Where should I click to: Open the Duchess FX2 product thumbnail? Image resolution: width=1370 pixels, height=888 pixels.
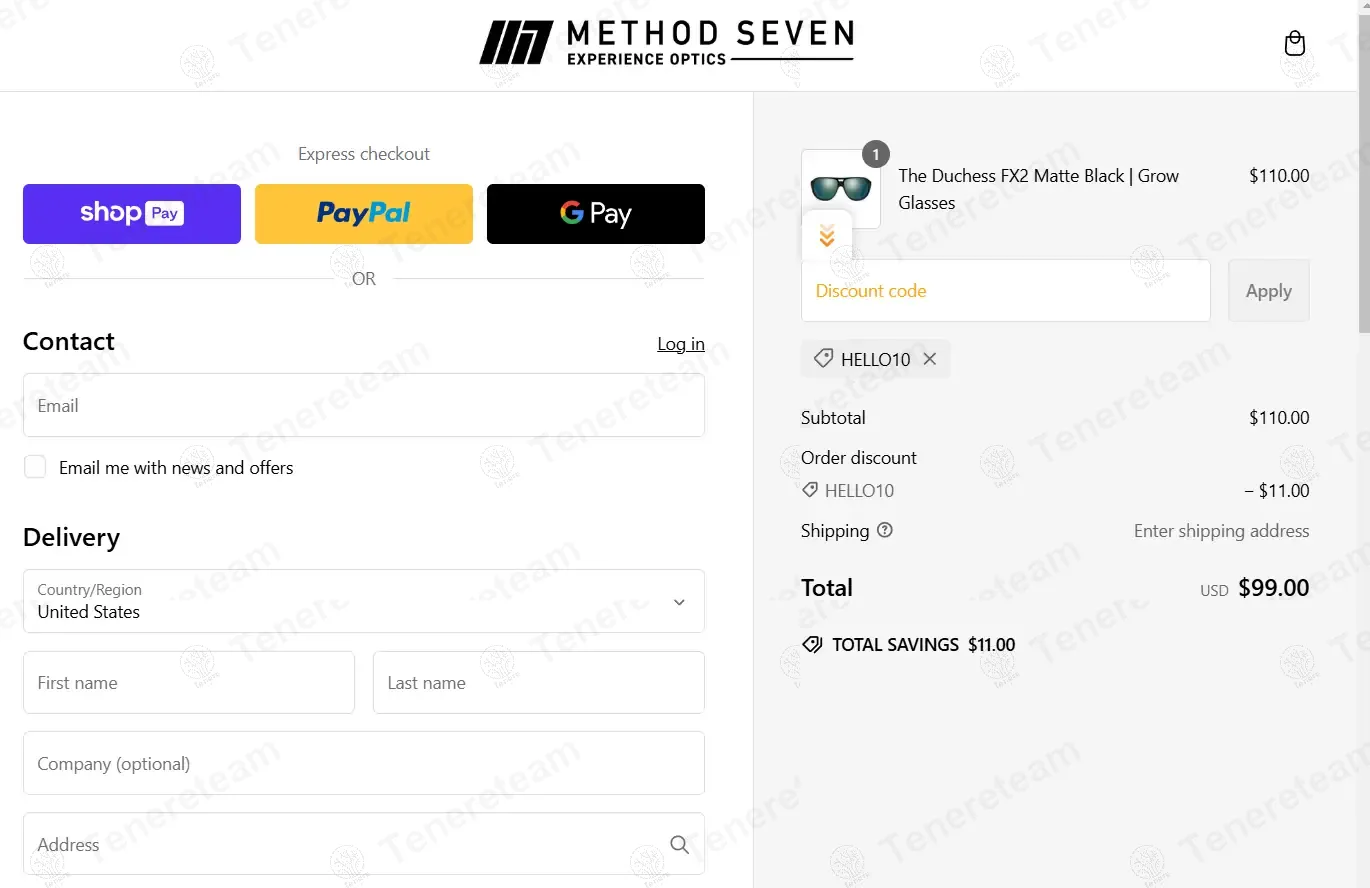[x=841, y=189]
